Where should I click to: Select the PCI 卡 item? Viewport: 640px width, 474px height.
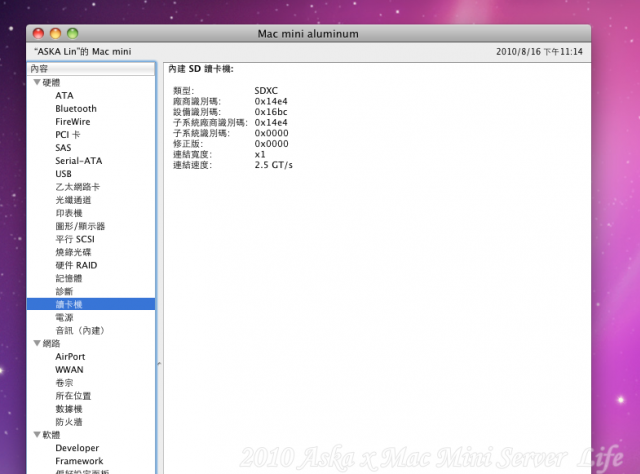point(68,135)
